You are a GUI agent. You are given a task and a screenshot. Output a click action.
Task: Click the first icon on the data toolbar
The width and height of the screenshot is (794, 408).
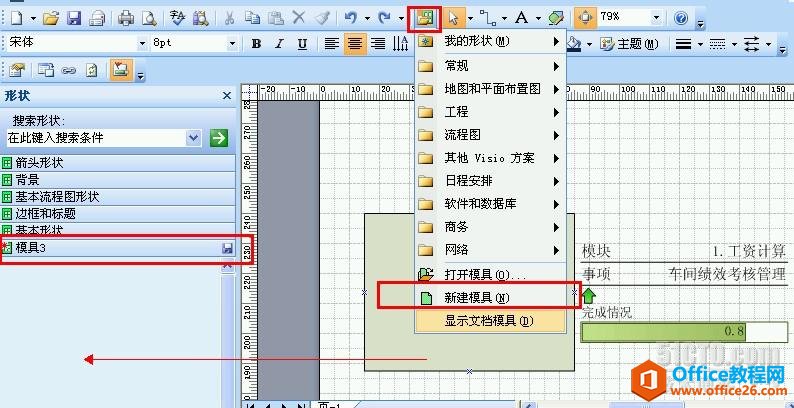pyautogui.click(x=17, y=70)
